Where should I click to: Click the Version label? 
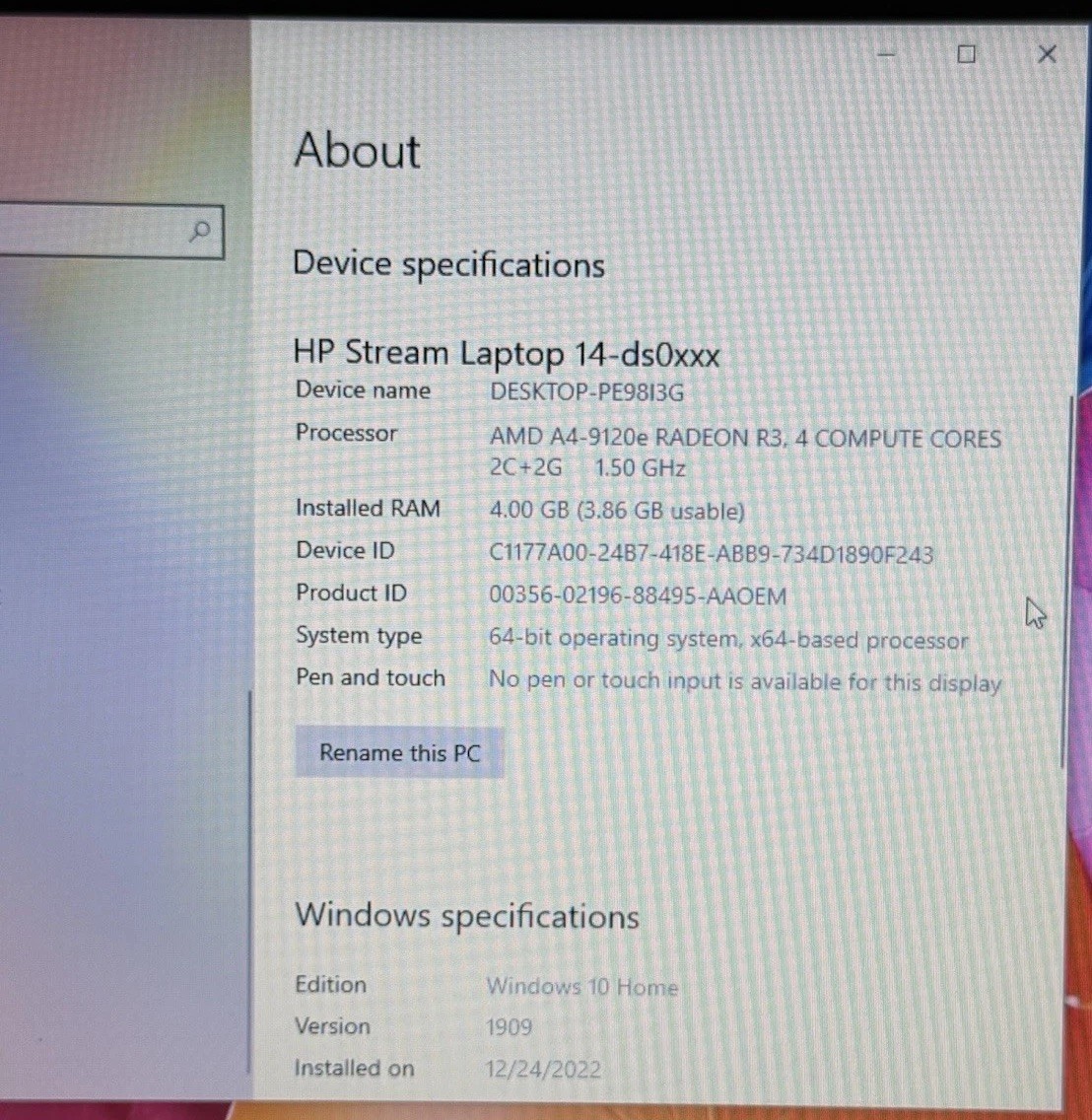point(333,1025)
